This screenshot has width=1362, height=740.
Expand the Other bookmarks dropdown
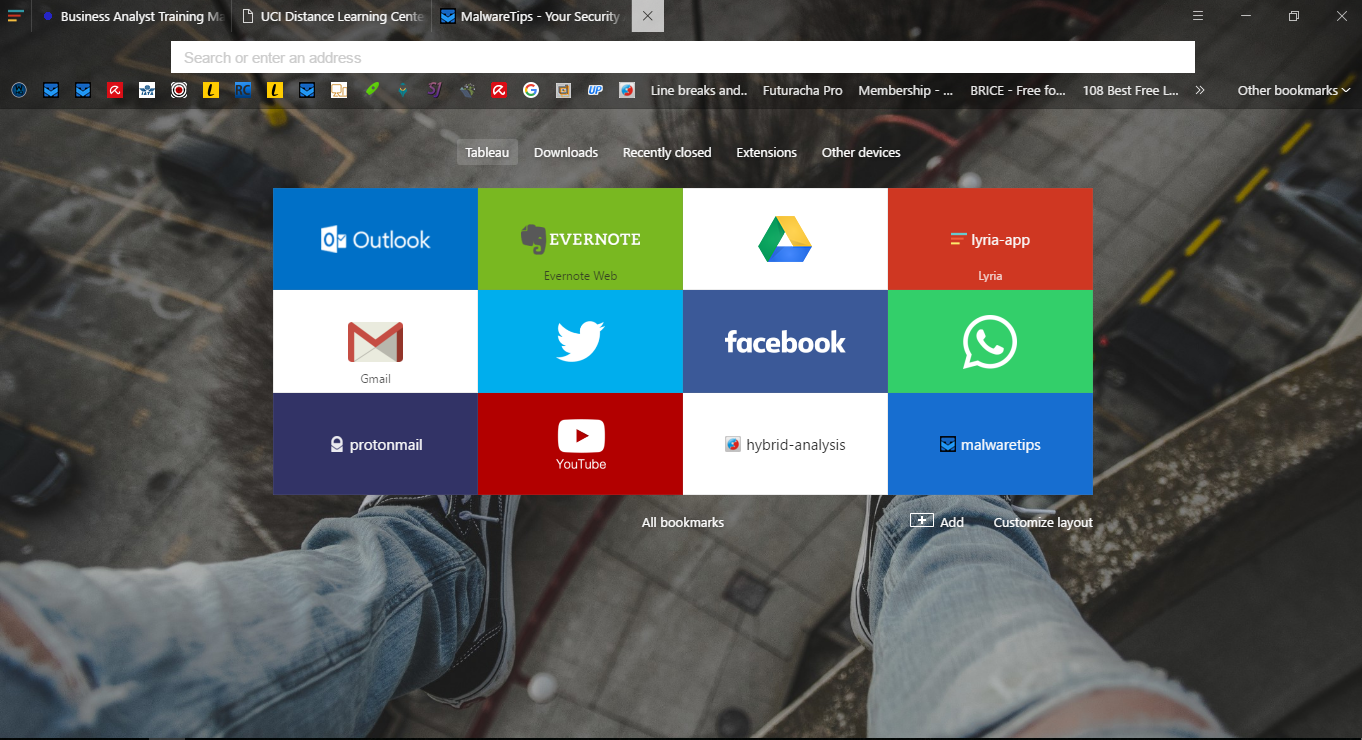pos(1294,90)
